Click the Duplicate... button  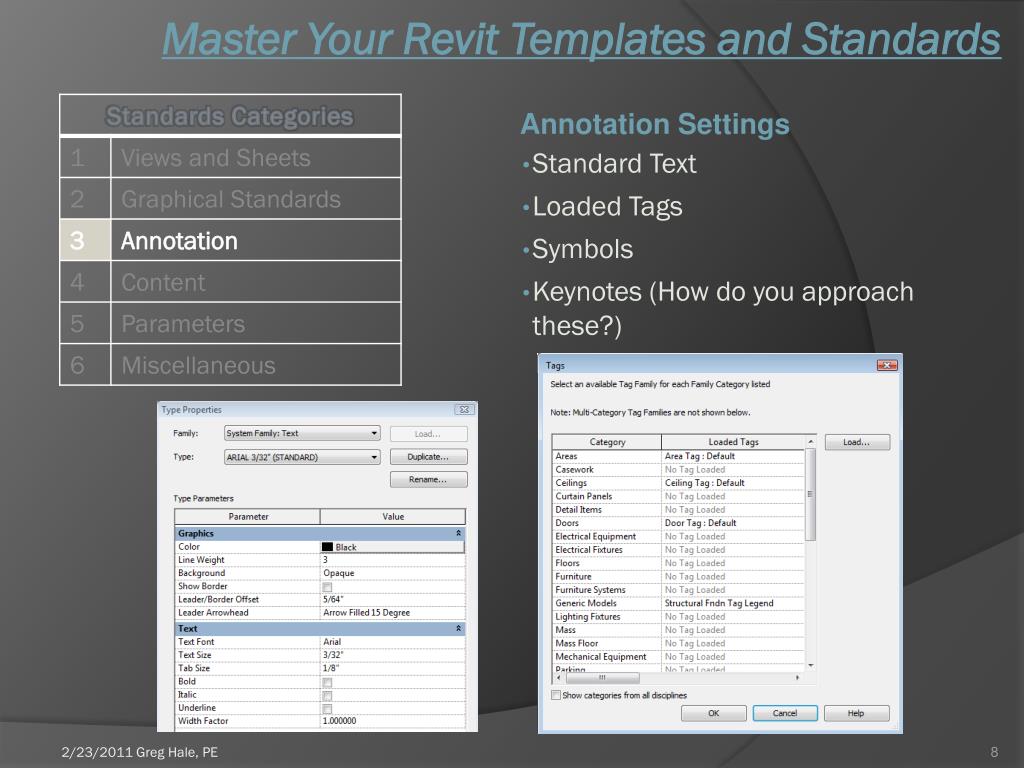pos(428,456)
